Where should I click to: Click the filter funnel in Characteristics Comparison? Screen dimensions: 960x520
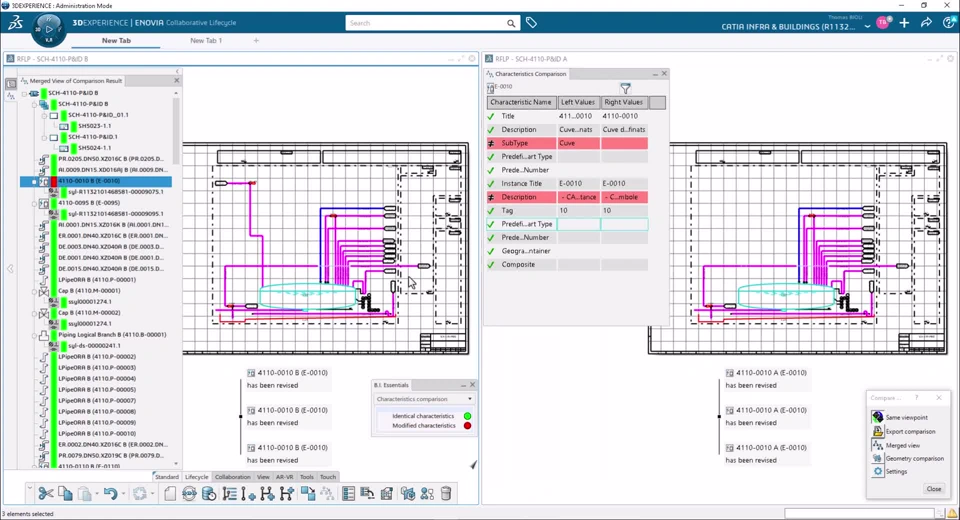(x=625, y=88)
